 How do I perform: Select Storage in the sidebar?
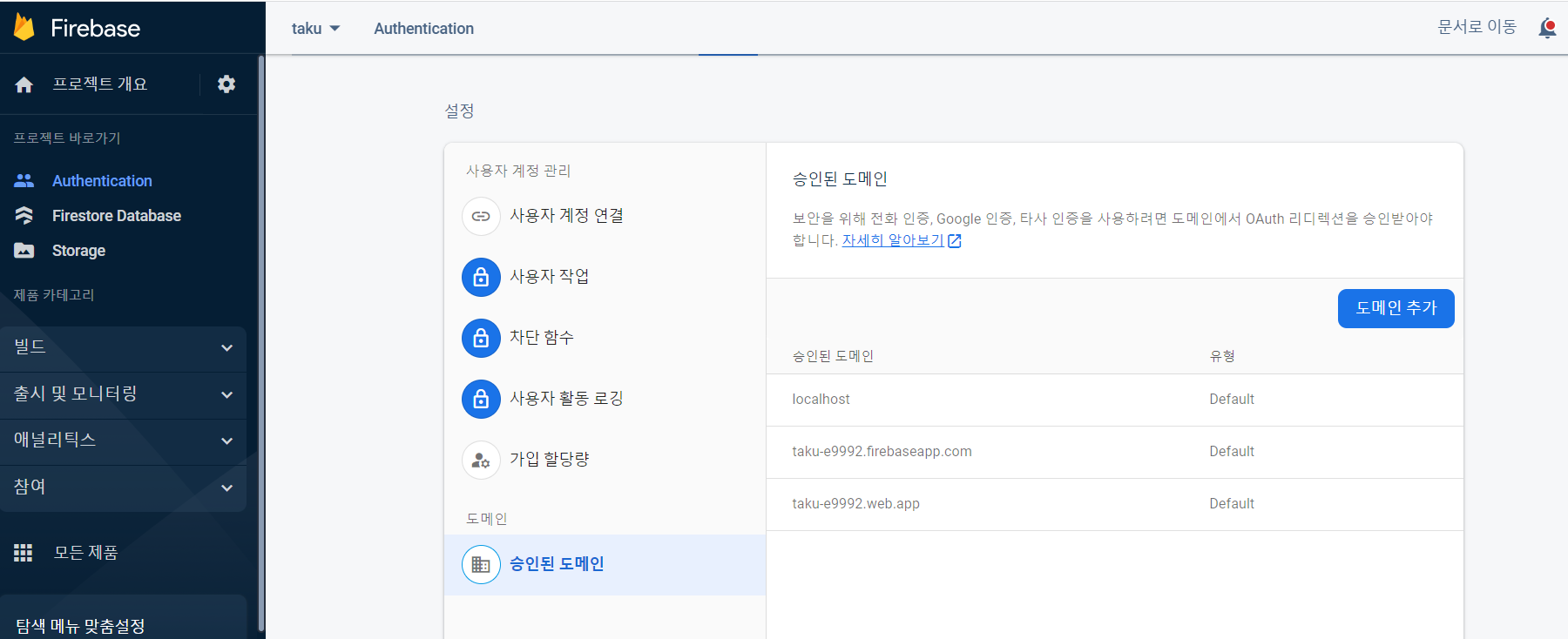click(x=78, y=251)
